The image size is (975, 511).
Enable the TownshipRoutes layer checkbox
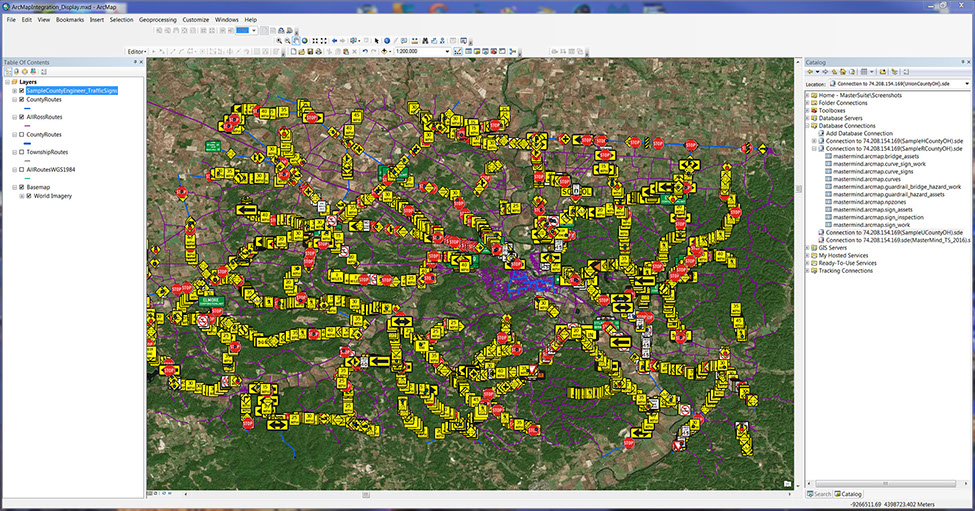(22, 152)
